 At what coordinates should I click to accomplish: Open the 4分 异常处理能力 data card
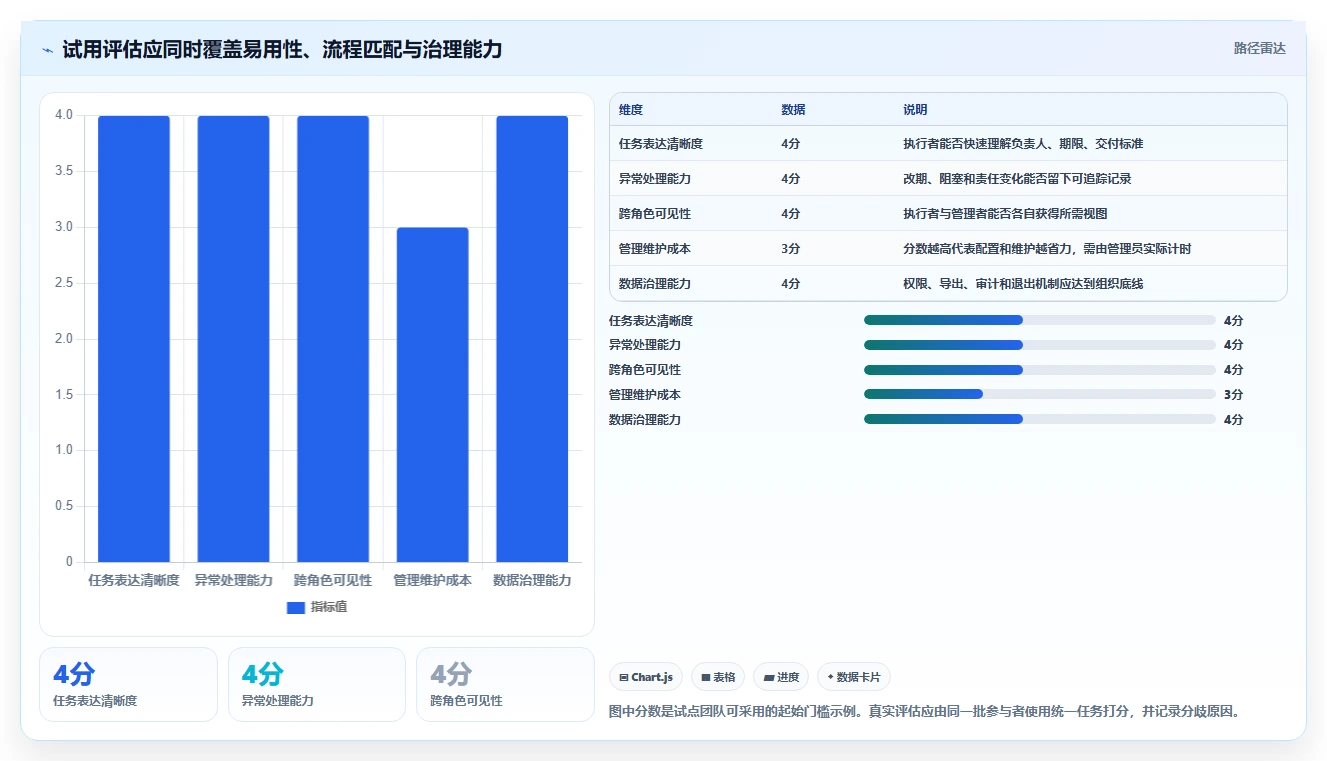click(317, 684)
